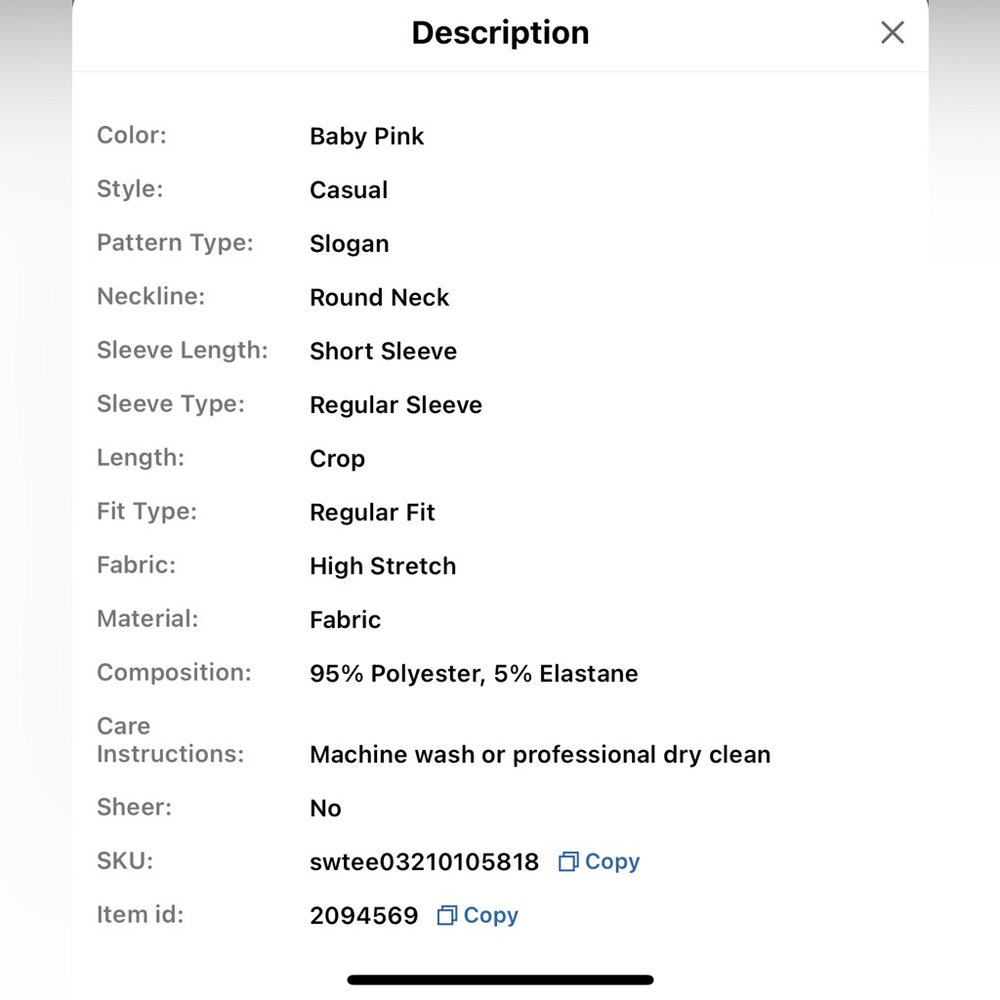Tap the Composition value 95% Polyester, 5% Elastane

coord(474,673)
